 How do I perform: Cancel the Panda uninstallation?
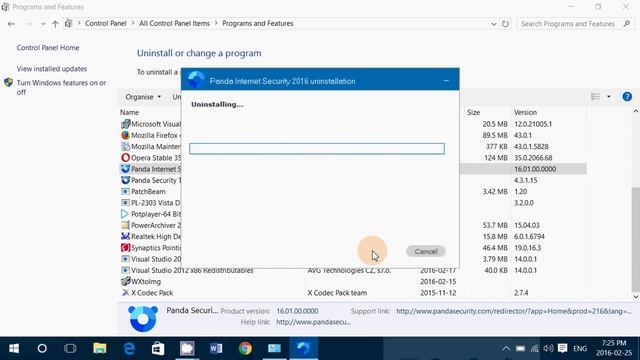point(426,251)
